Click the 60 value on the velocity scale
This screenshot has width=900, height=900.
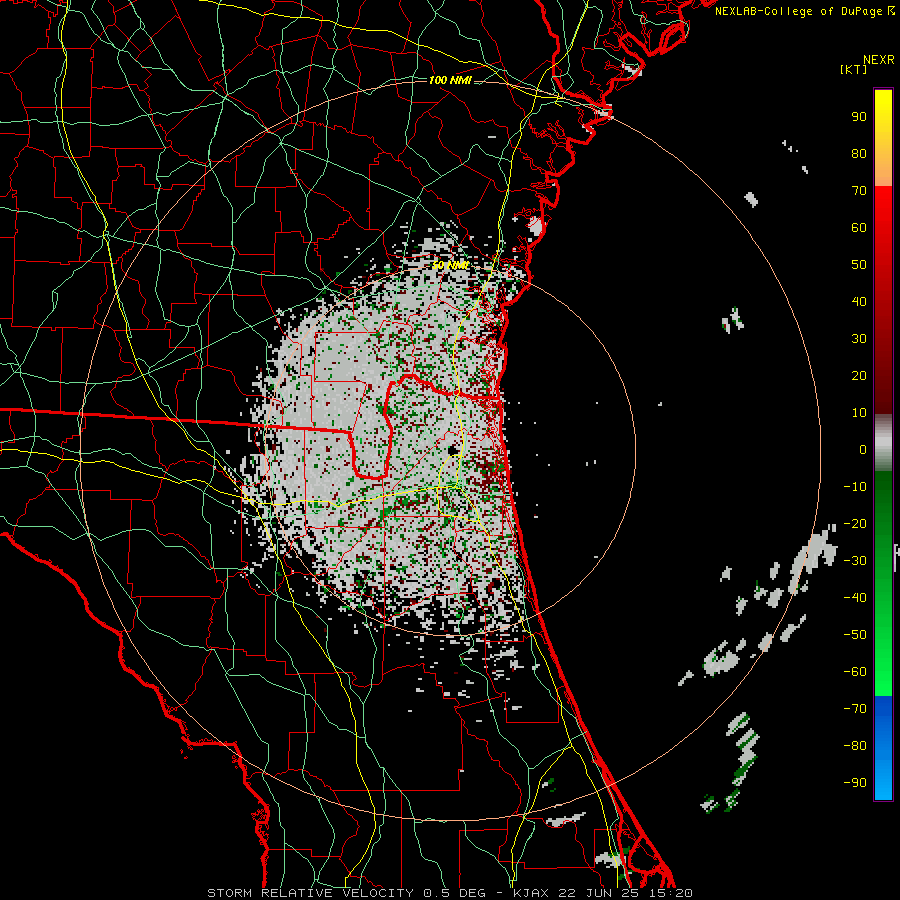tap(859, 228)
